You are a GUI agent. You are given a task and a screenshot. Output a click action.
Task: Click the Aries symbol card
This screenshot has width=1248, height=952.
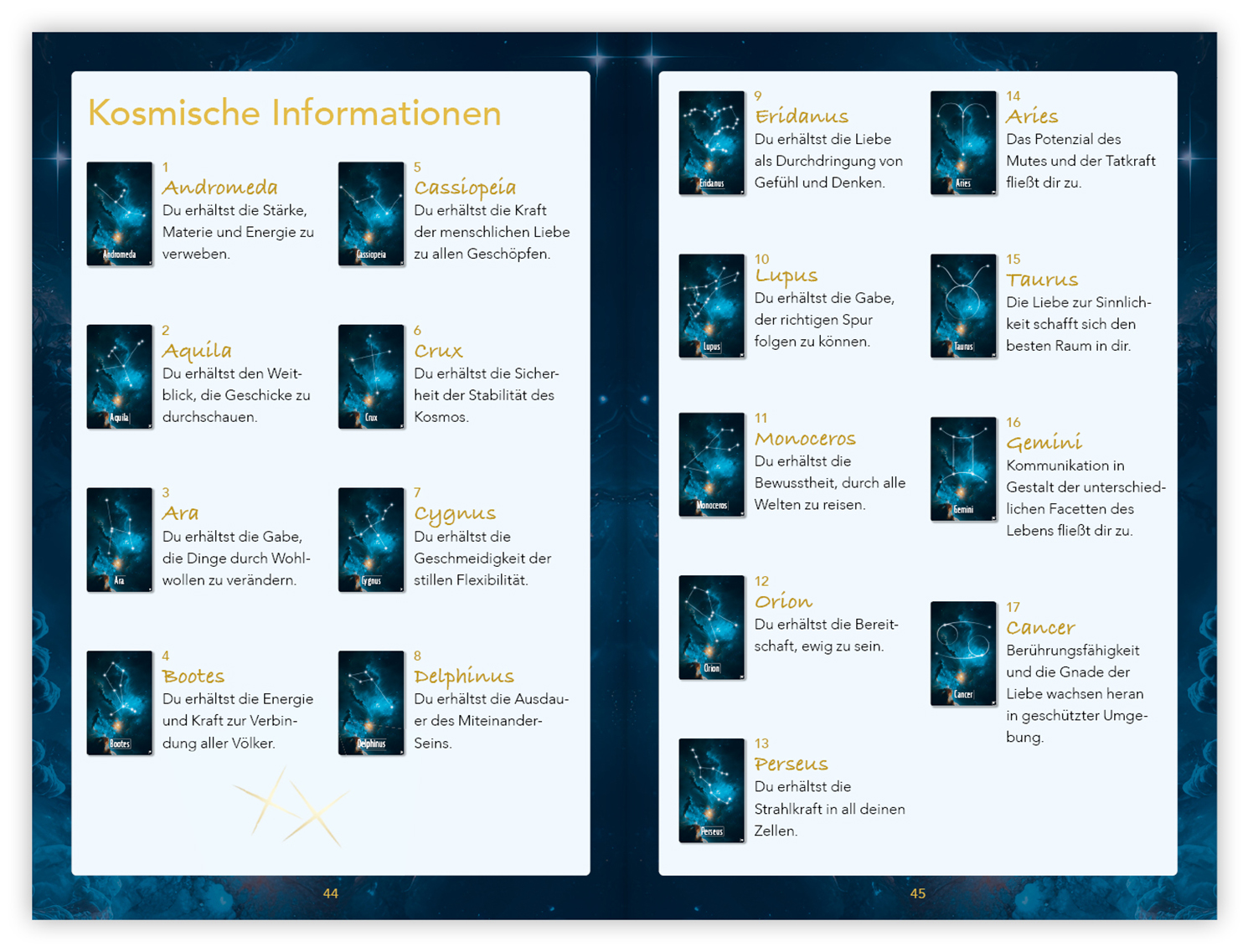coord(963,143)
